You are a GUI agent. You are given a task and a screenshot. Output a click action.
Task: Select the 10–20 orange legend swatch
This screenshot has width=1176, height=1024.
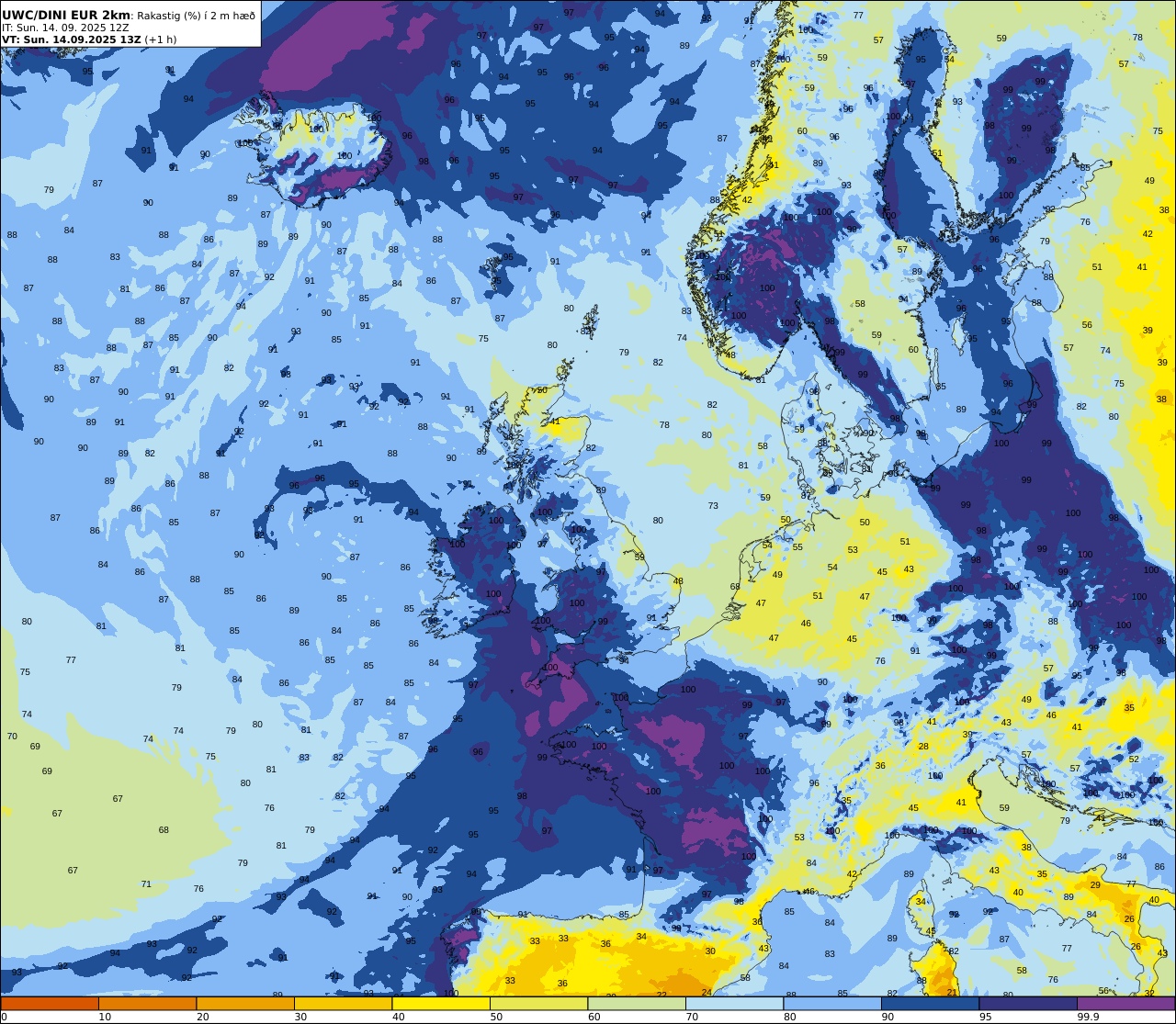pos(147,1004)
